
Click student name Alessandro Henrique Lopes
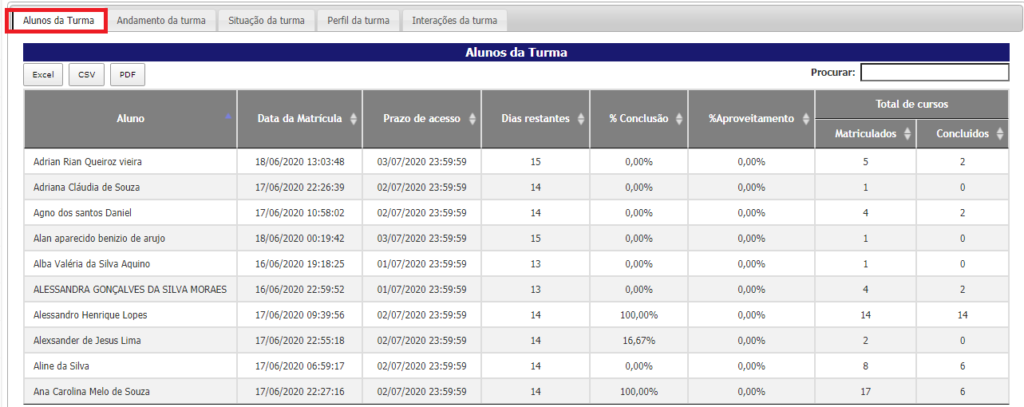tap(88, 313)
